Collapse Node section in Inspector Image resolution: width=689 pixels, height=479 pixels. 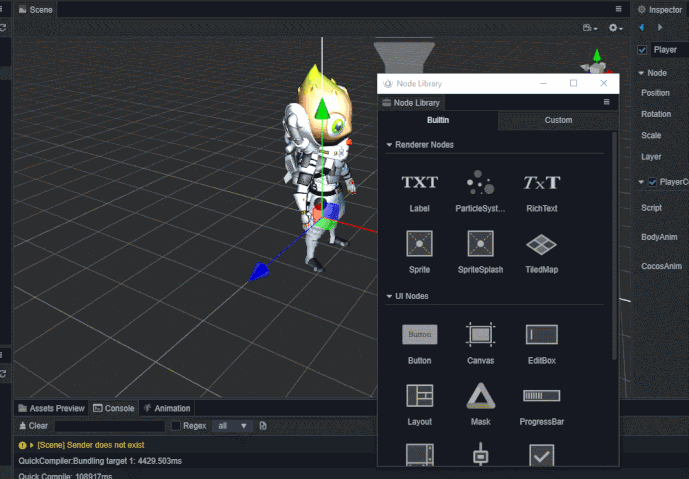[x=641, y=73]
